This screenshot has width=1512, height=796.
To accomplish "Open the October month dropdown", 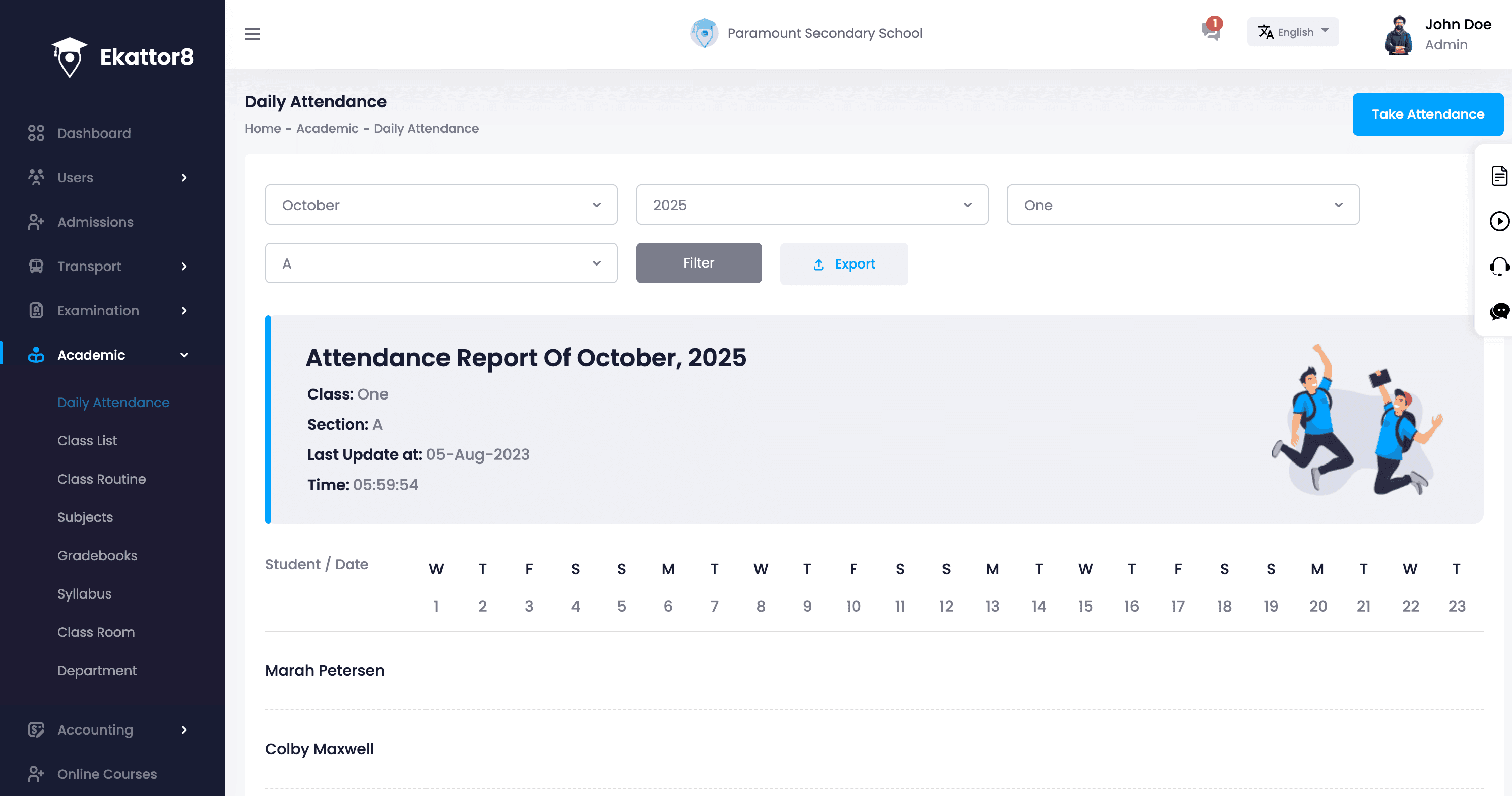I will point(441,205).
